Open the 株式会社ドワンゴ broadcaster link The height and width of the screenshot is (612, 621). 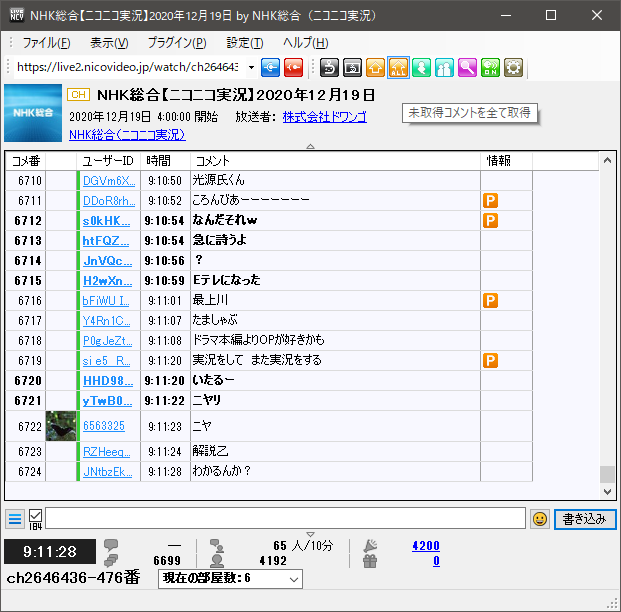pyautogui.click(x=325, y=117)
